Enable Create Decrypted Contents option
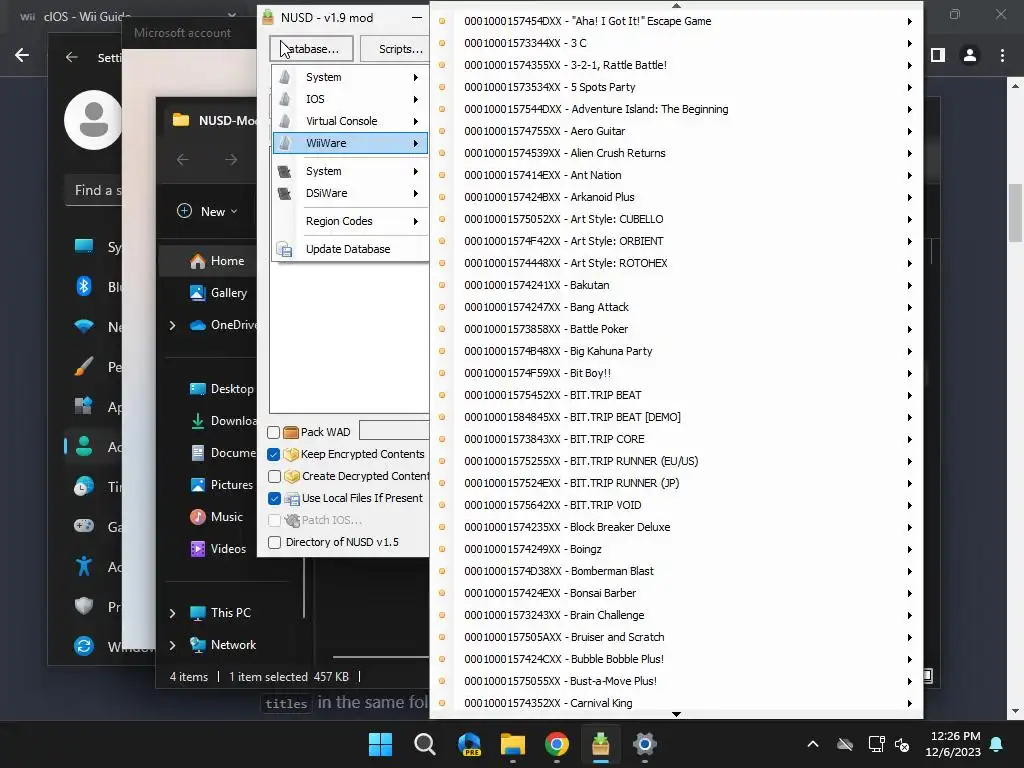Viewport: 1024px width, 768px height. tap(274, 477)
